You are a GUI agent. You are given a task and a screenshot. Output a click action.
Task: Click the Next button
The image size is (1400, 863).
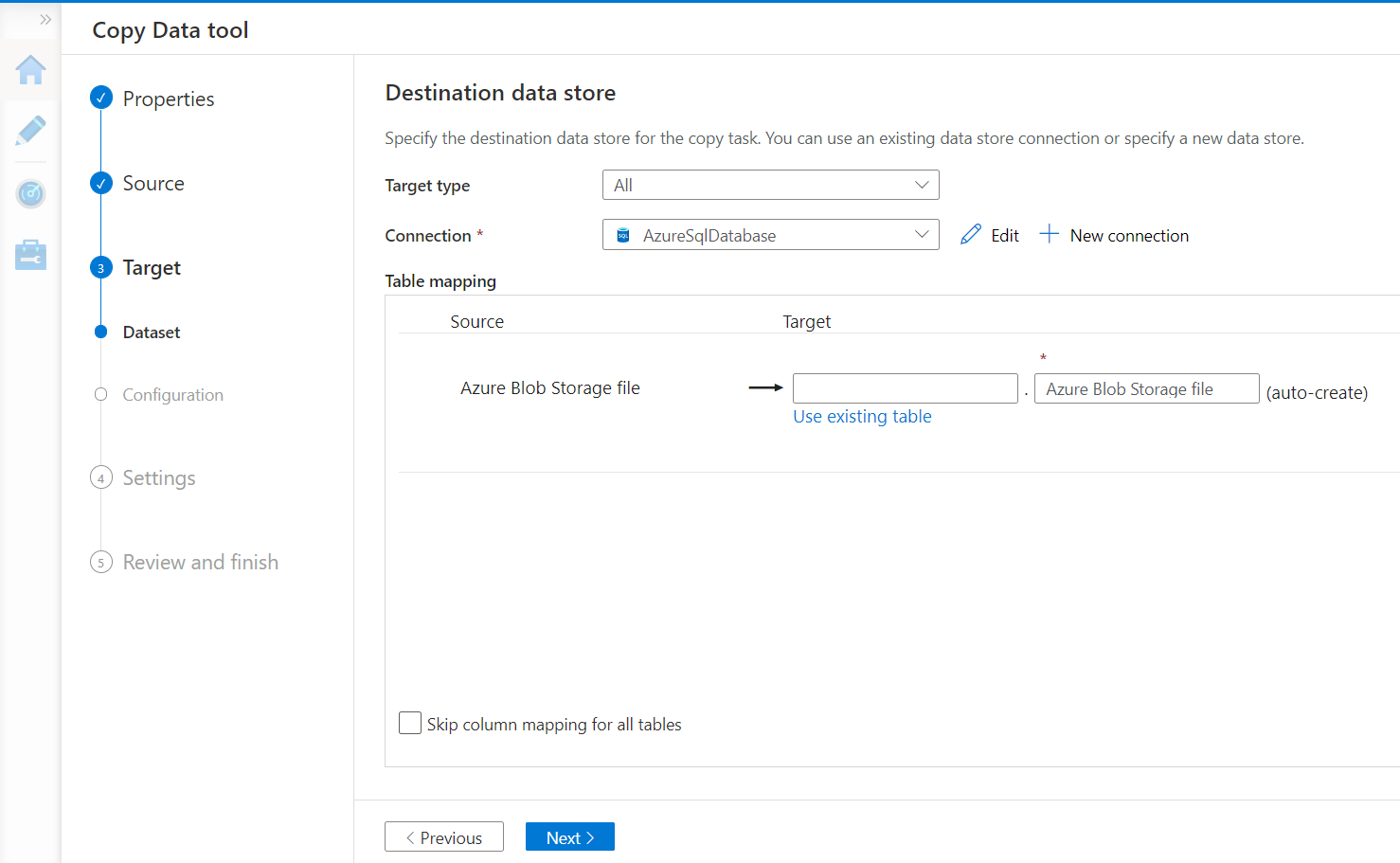(x=569, y=837)
